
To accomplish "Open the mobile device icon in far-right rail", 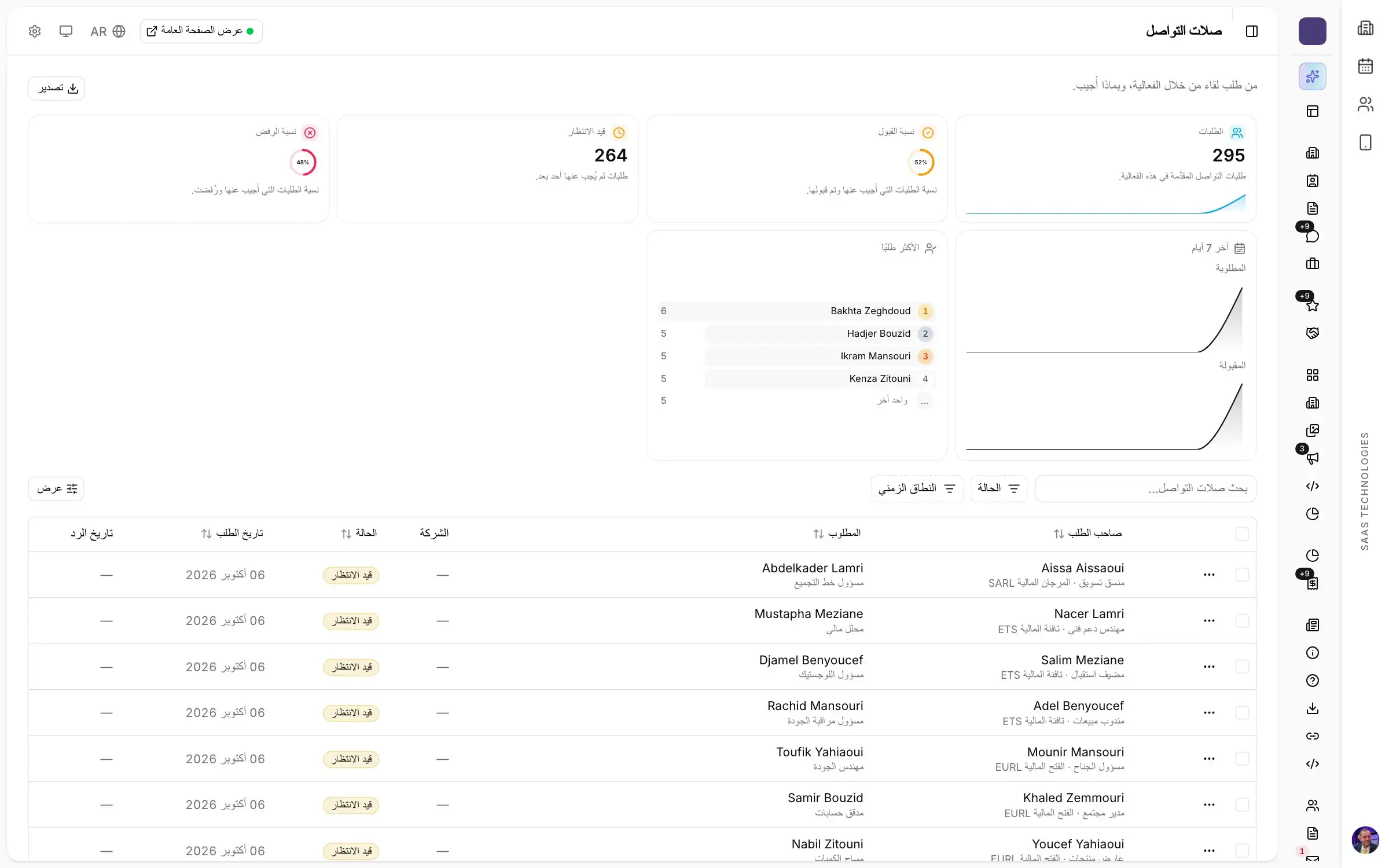I will (1365, 142).
